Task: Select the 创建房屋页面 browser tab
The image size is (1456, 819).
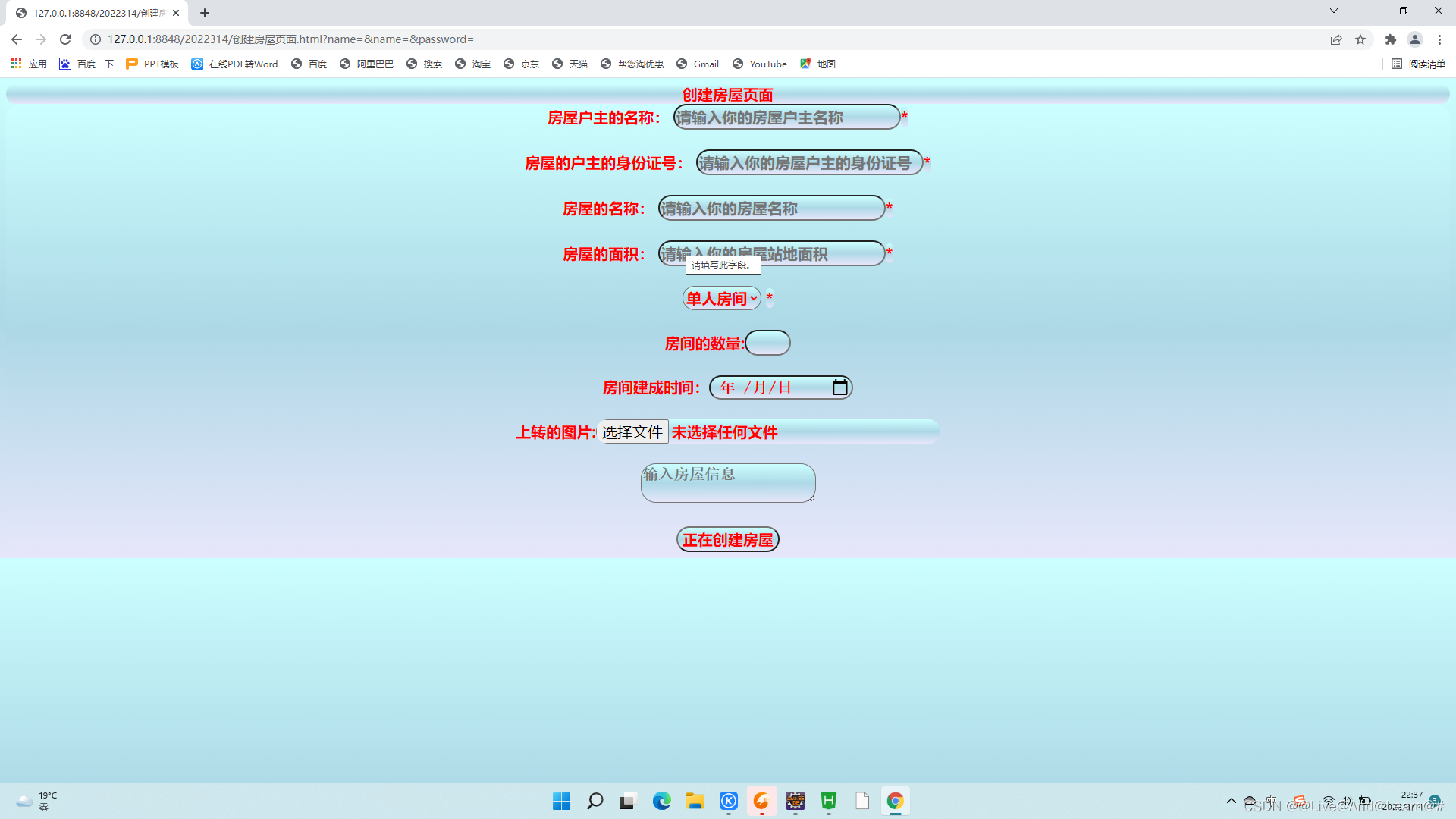Action: coord(91,12)
